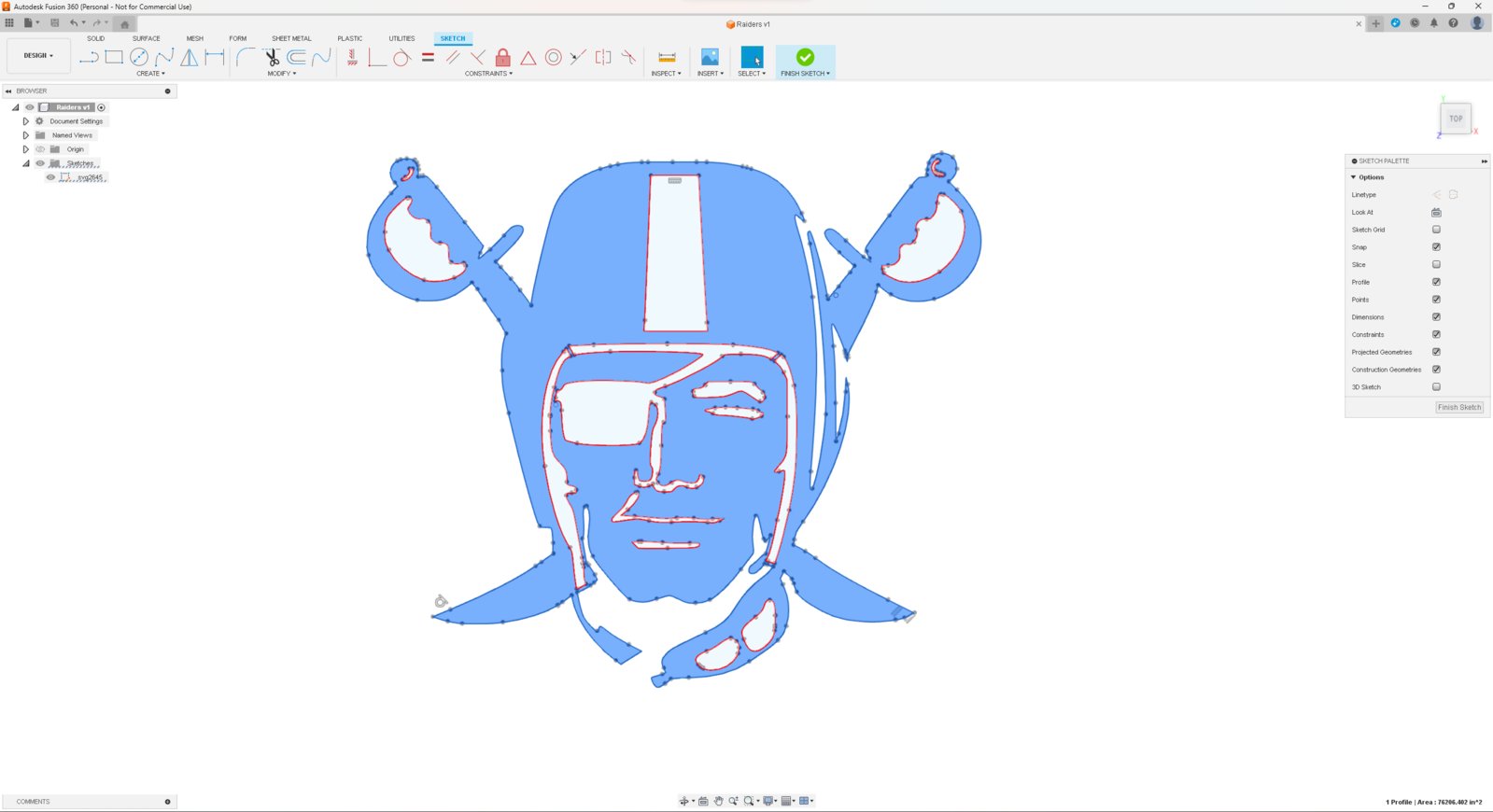The image size is (1493, 812).
Task: Expand the Document Settings node
Action: coord(26,121)
